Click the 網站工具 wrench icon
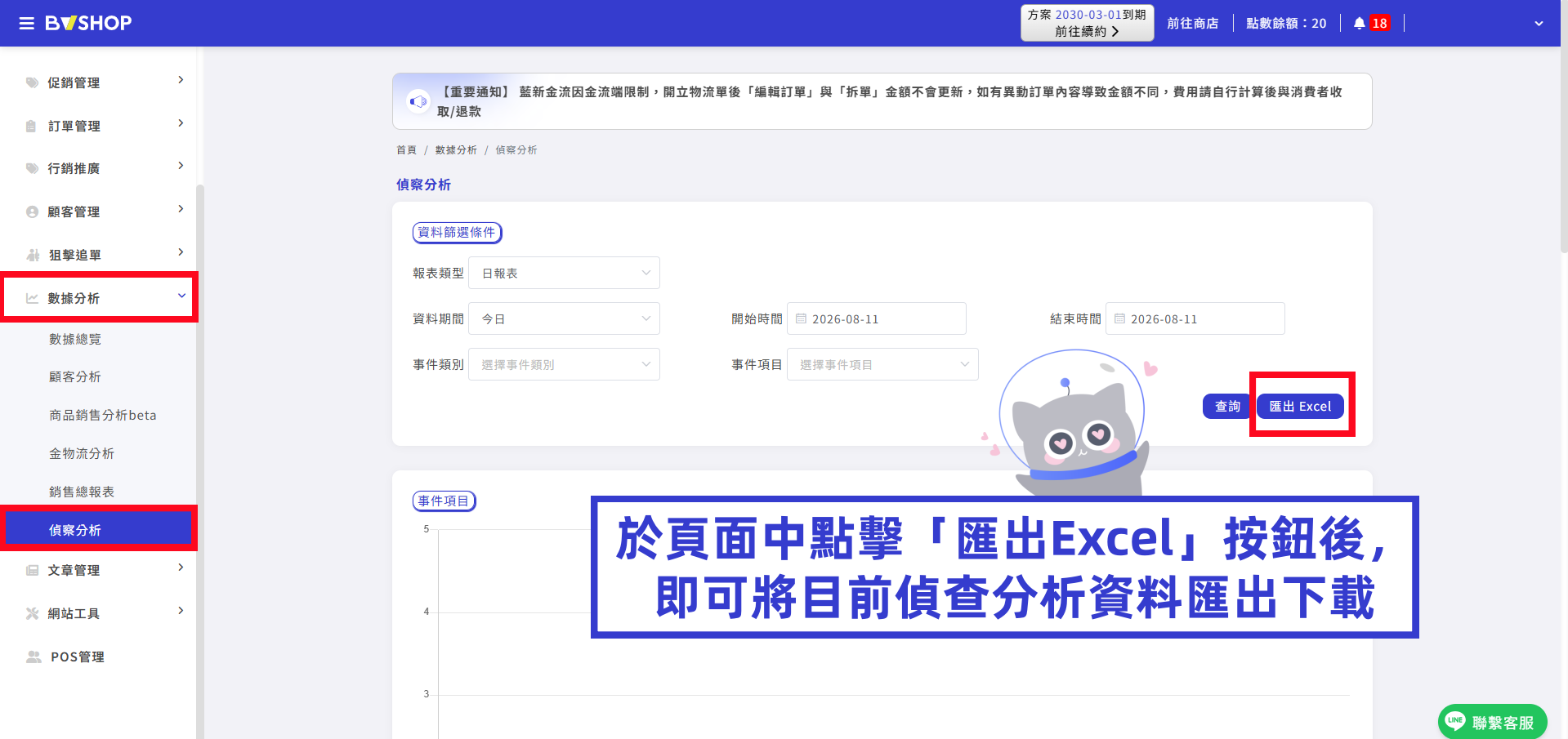 tap(32, 613)
